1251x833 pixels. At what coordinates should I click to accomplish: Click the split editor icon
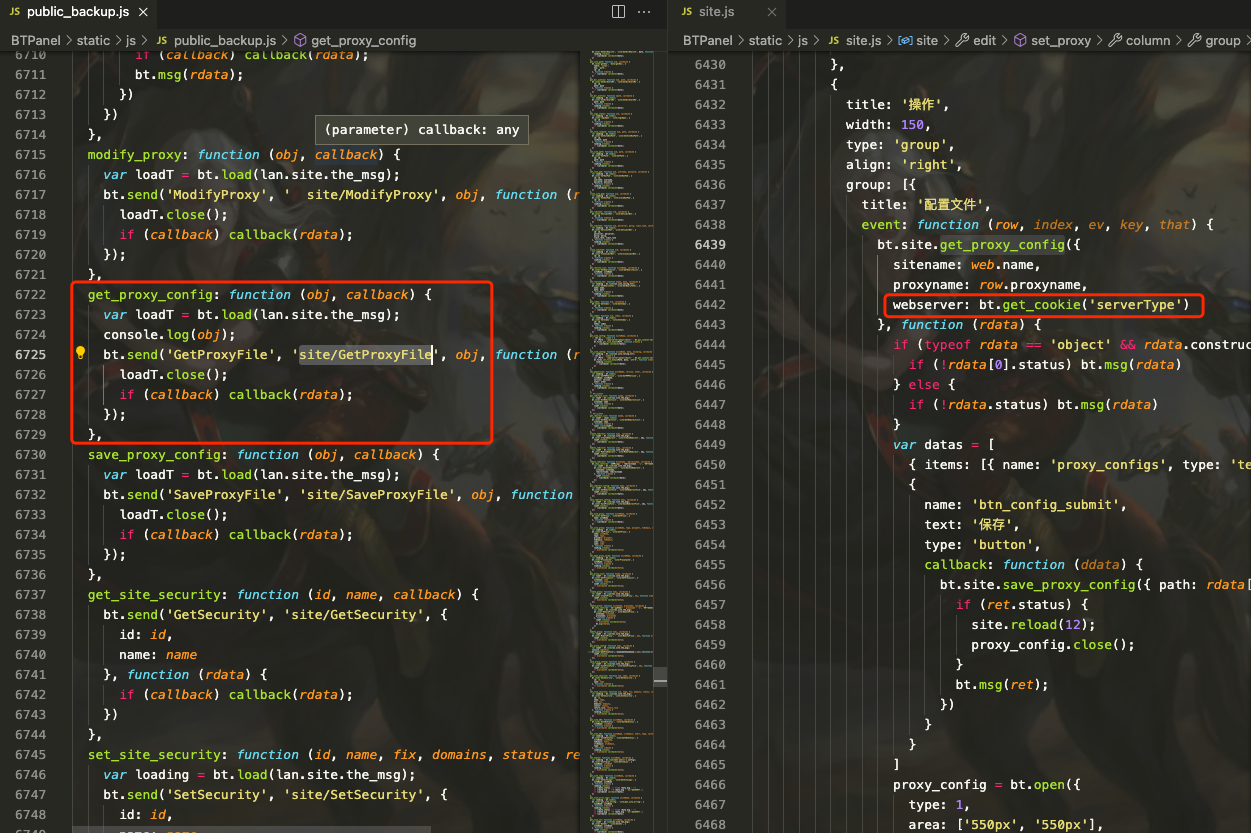pos(618,12)
